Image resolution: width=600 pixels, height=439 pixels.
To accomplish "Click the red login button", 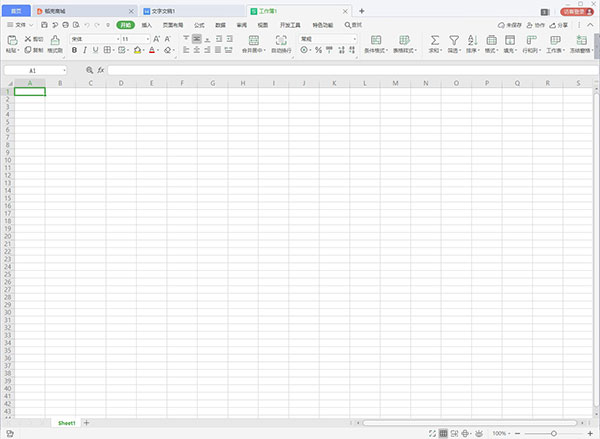I will coord(577,12).
